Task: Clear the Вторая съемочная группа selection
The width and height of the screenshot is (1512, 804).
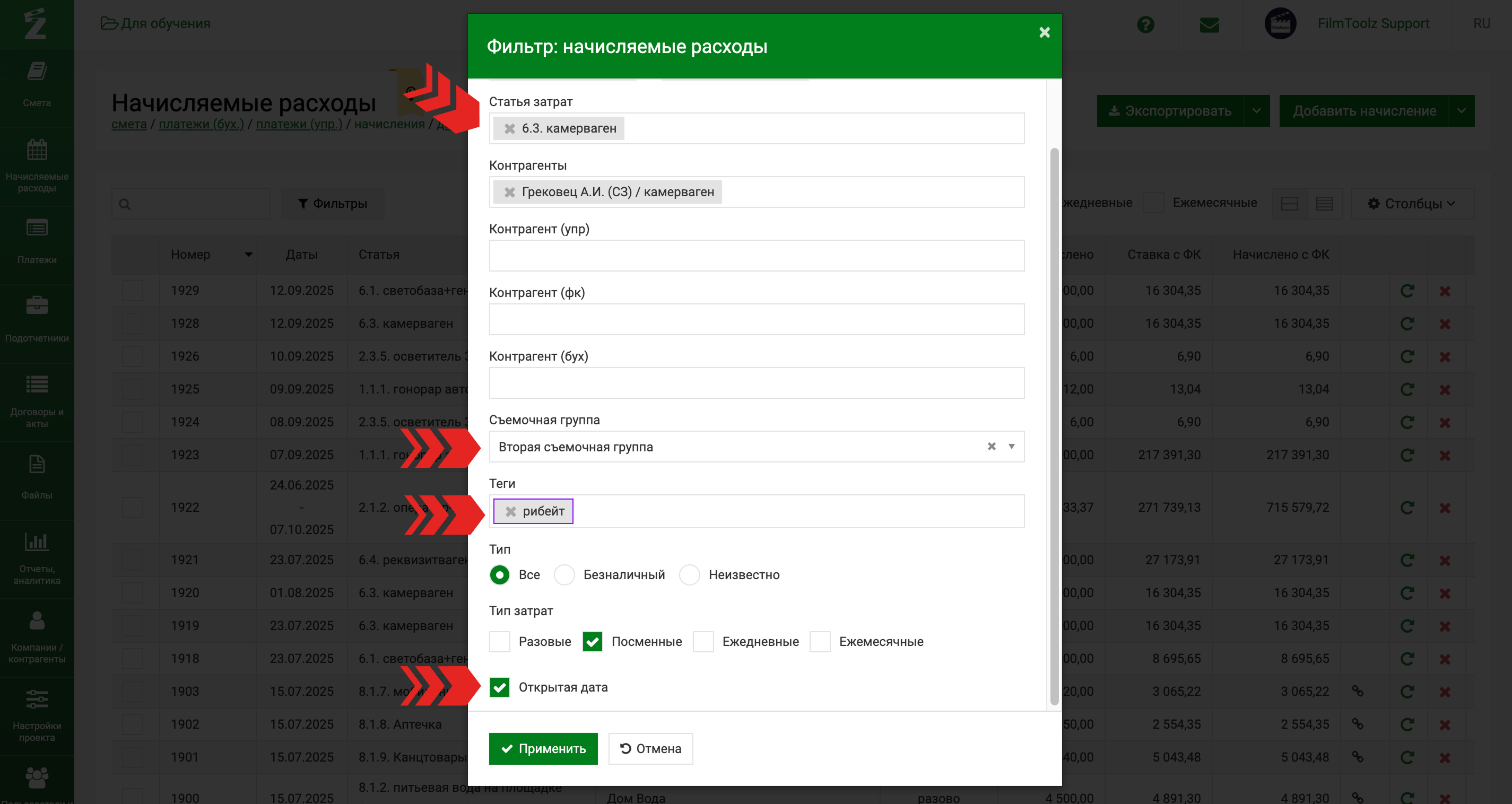Action: [x=992, y=447]
